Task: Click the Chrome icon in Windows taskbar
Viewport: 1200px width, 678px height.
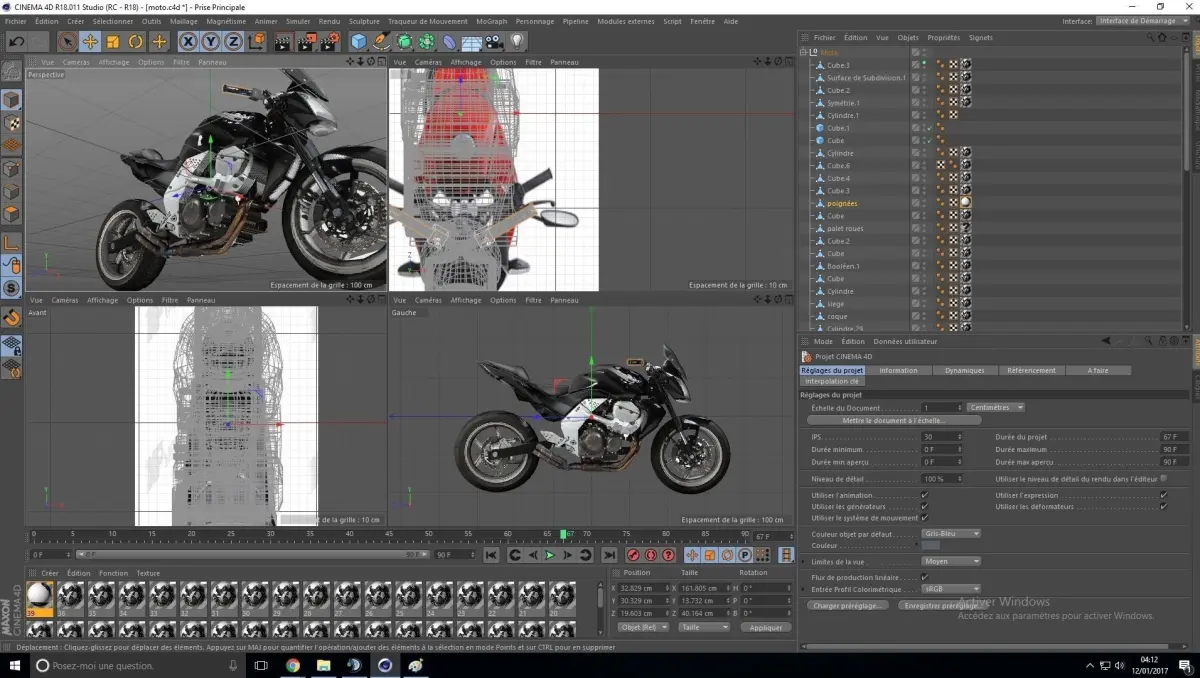Action: pos(293,665)
